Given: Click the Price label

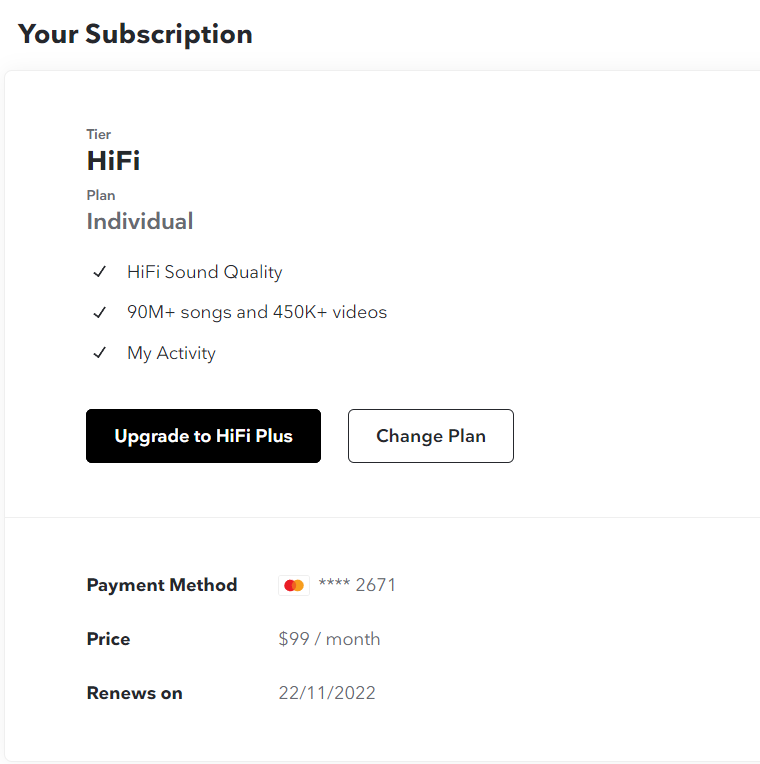Looking at the screenshot, I should click(108, 639).
